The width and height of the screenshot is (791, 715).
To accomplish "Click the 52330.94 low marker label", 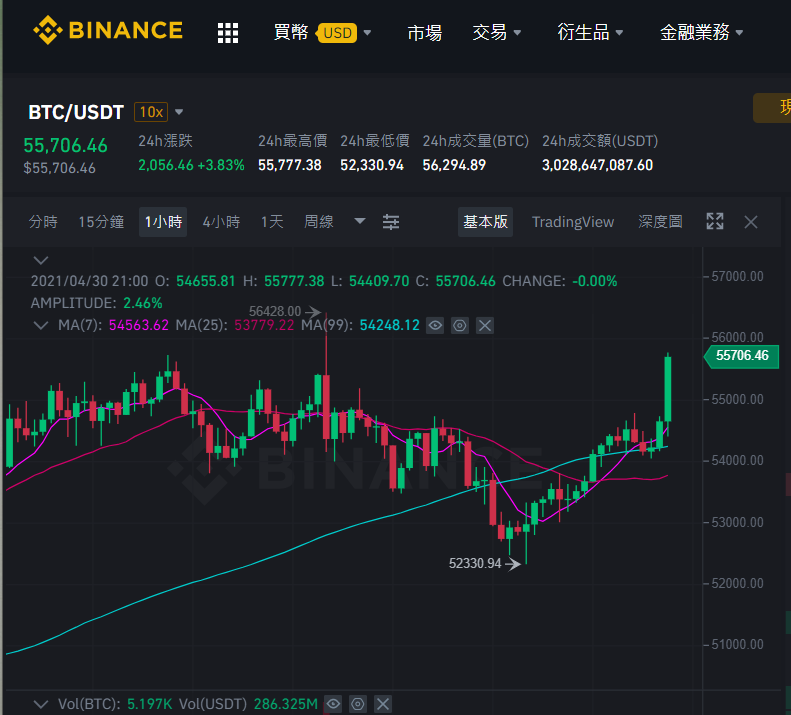I will (475, 563).
